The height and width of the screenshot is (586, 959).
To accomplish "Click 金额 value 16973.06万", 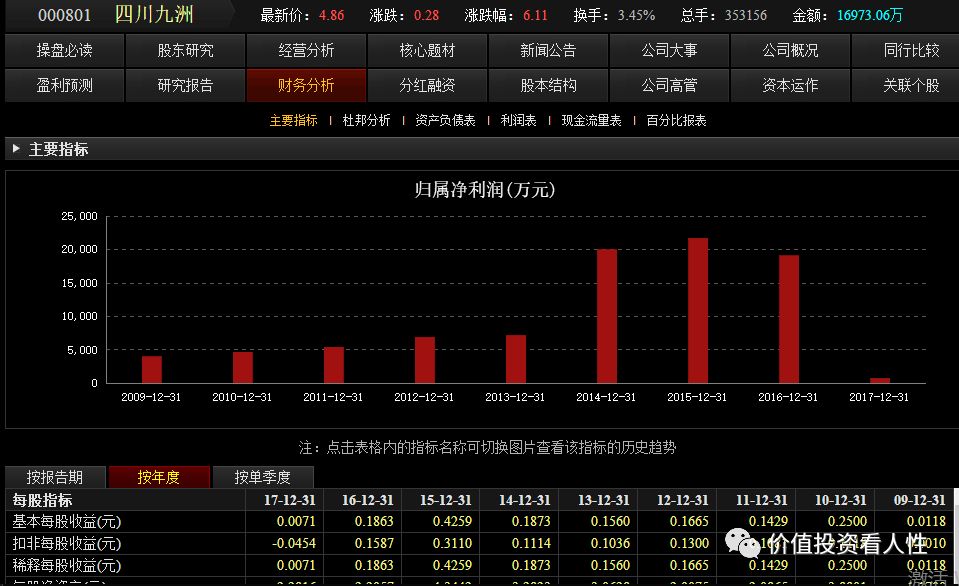I will pos(870,15).
